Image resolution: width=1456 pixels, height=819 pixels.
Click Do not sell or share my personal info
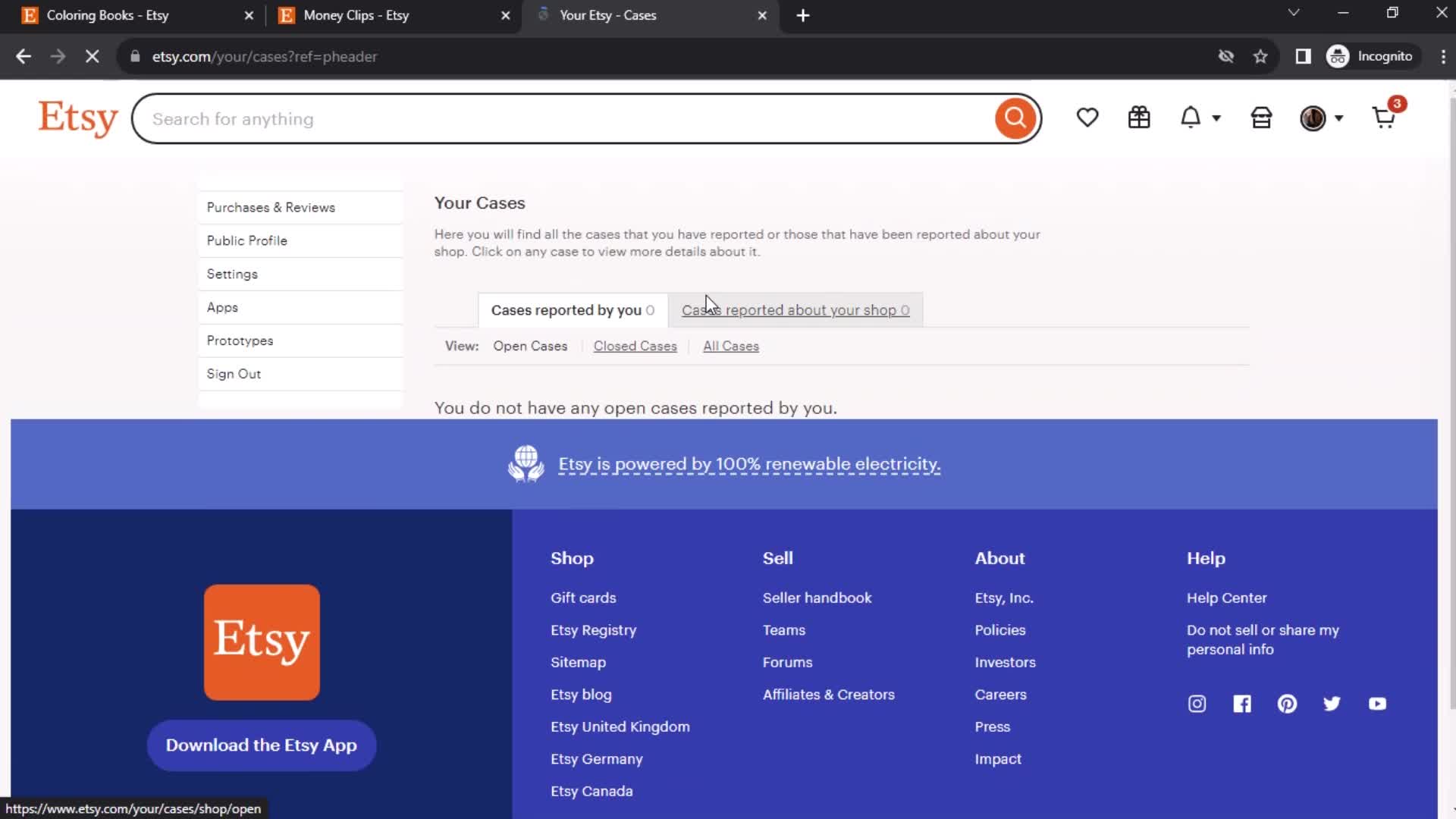(1263, 639)
